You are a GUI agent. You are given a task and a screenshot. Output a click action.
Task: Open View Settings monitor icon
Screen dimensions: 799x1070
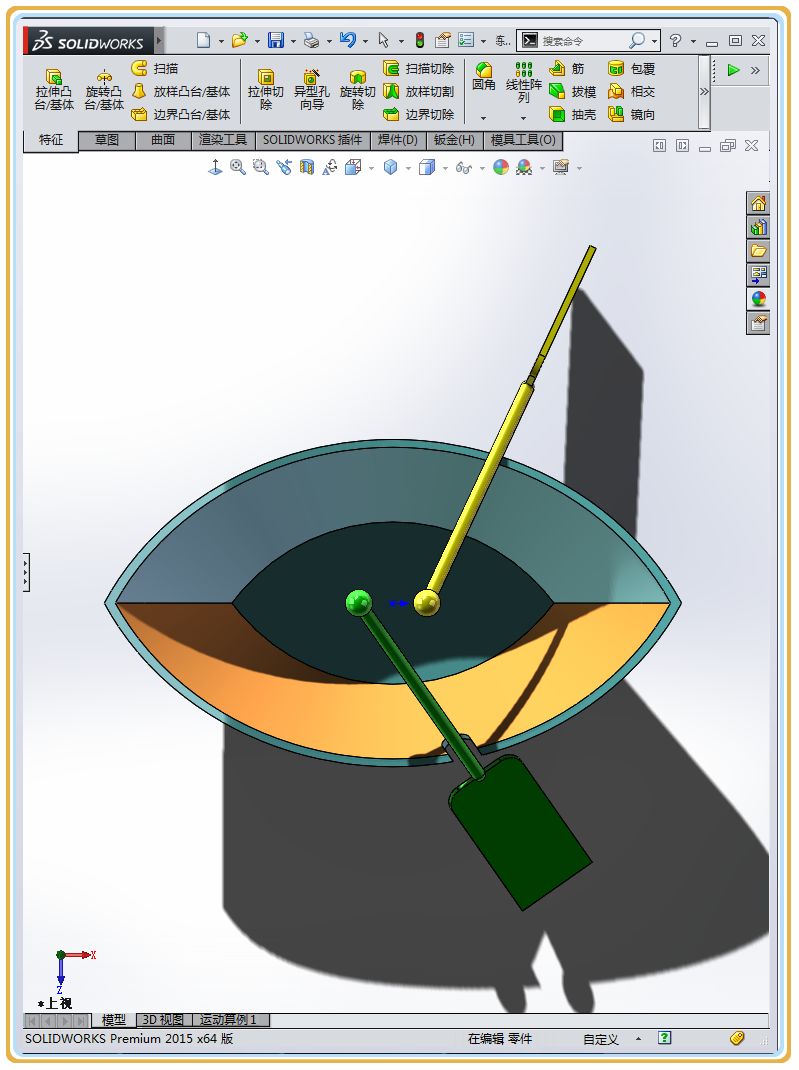(x=561, y=167)
